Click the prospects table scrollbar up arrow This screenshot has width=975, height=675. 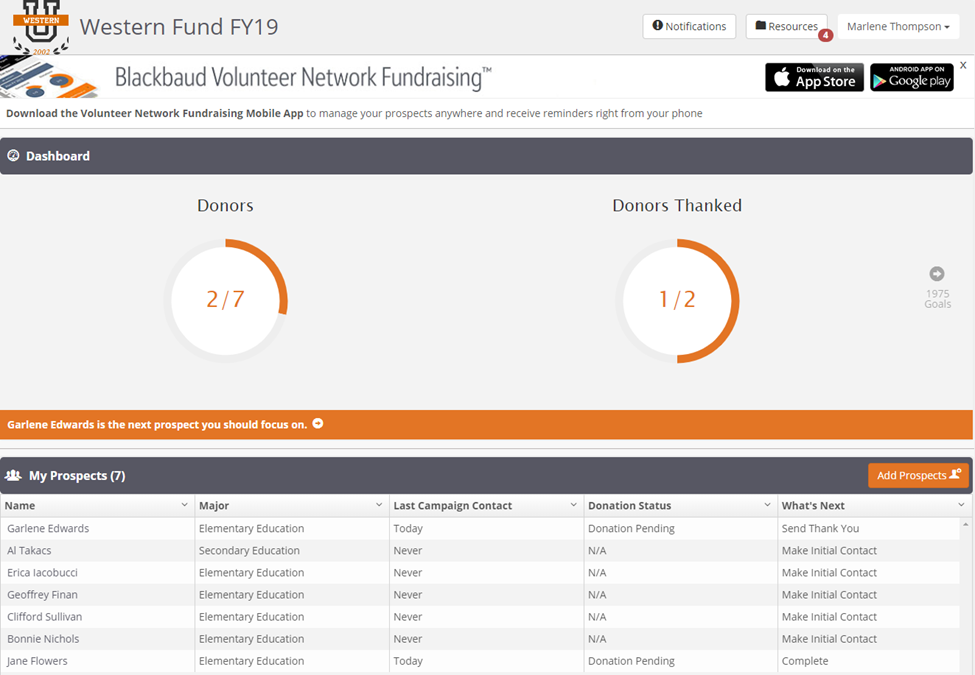[966, 525]
